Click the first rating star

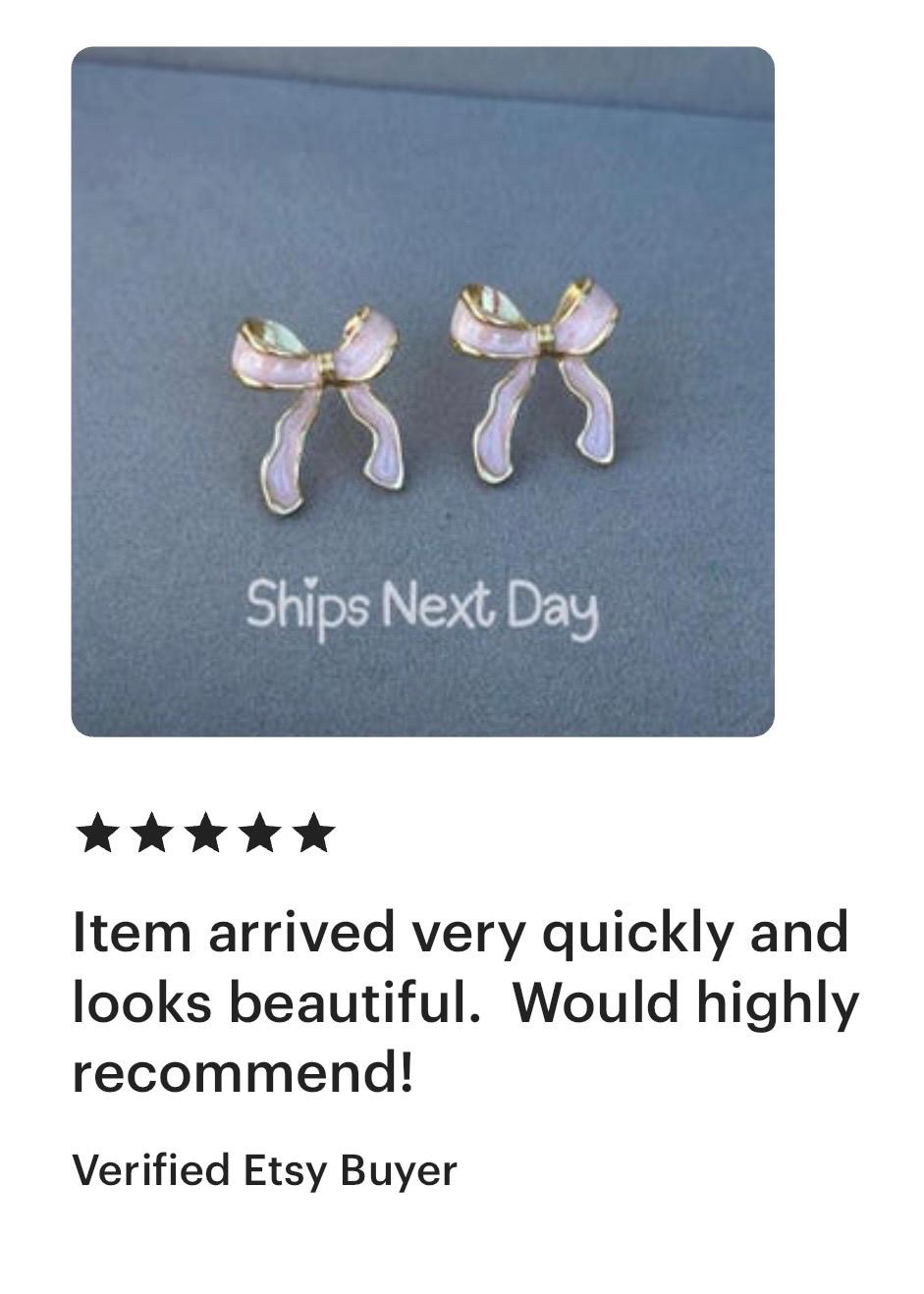[x=95, y=834]
